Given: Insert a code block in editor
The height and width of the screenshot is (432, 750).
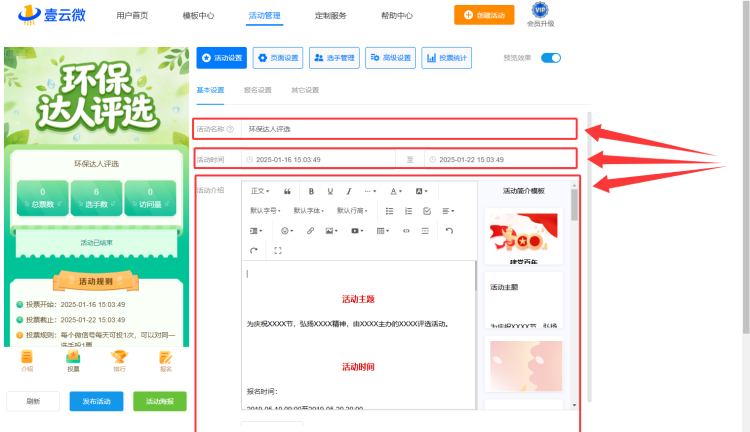Looking at the screenshot, I should pos(406,231).
